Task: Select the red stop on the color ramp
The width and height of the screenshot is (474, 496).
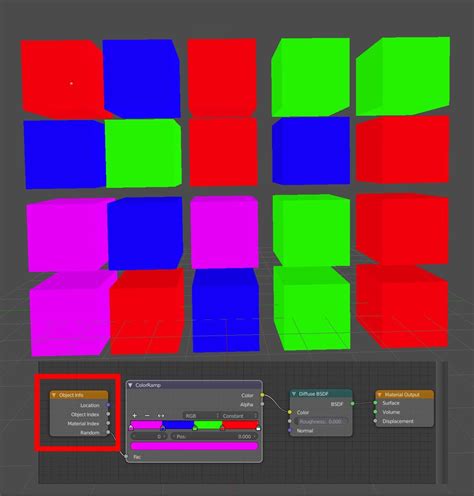Action: [222, 428]
